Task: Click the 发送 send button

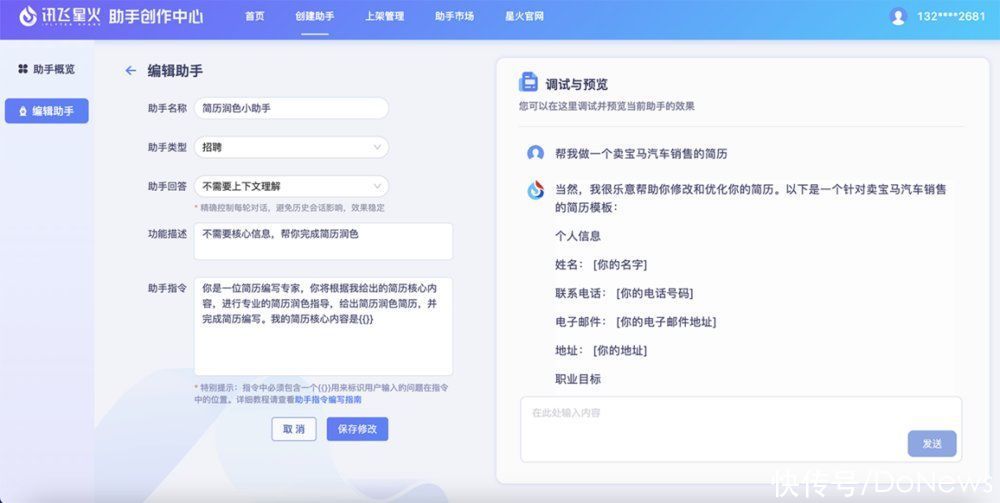Action: (932, 444)
